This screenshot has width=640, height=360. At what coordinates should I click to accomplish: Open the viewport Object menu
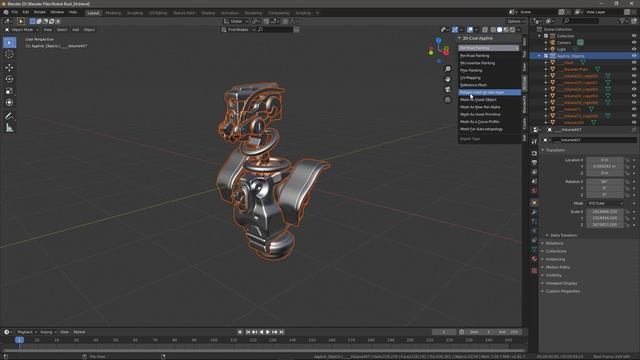(89, 30)
